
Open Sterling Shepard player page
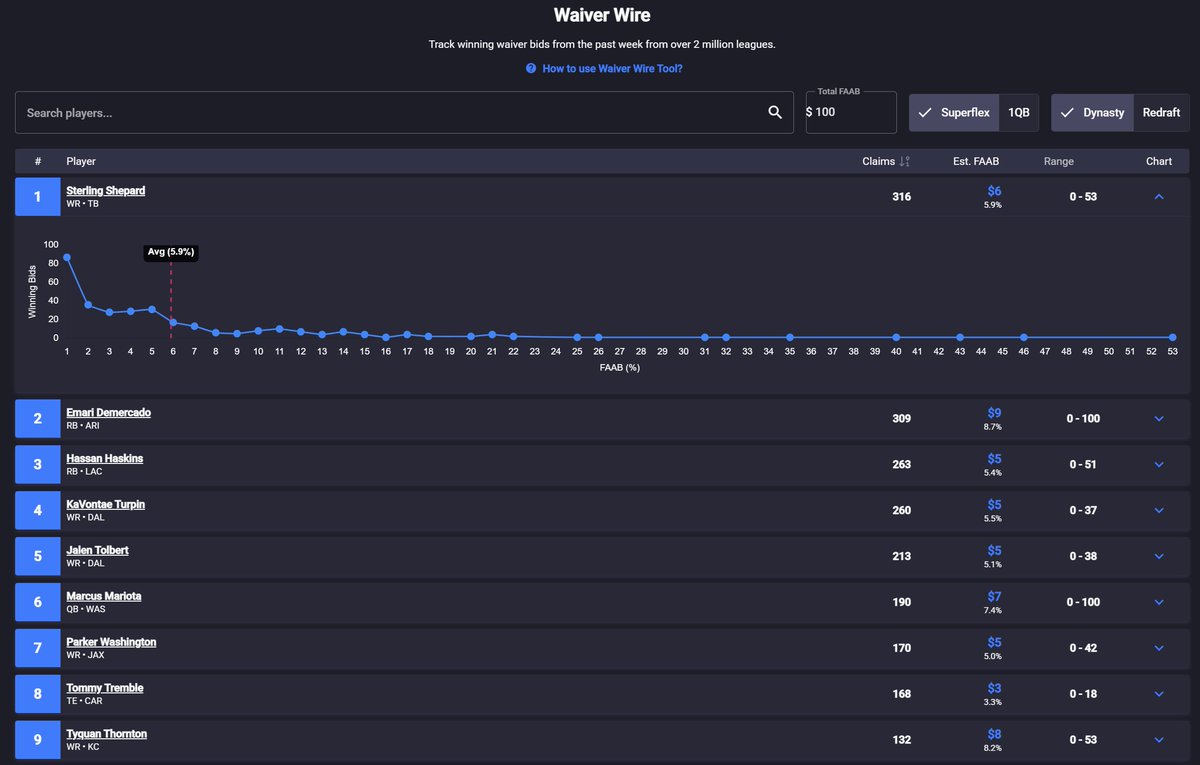click(106, 190)
